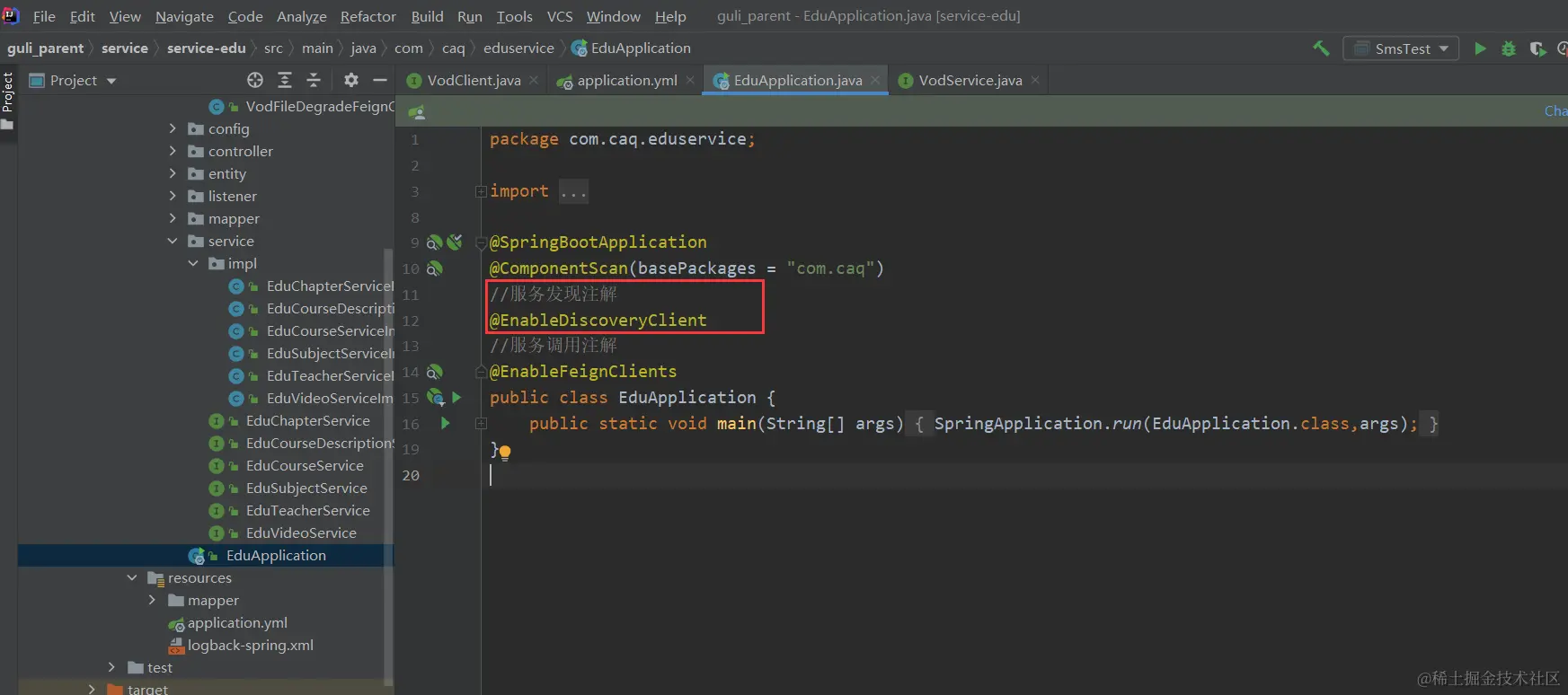The height and width of the screenshot is (695, 1568).
Task: Start debugging with the bug icon
Action: tap(1509, 48)
